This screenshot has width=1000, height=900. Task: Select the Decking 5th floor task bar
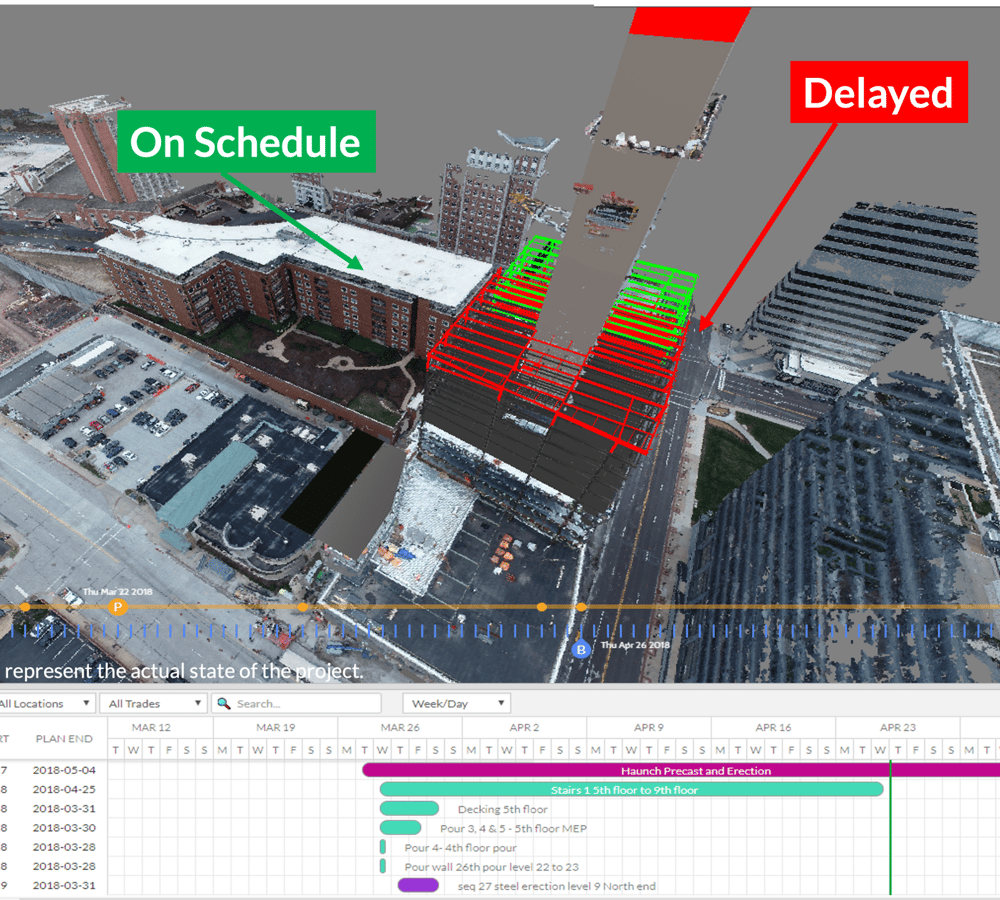tap(411, 809)
